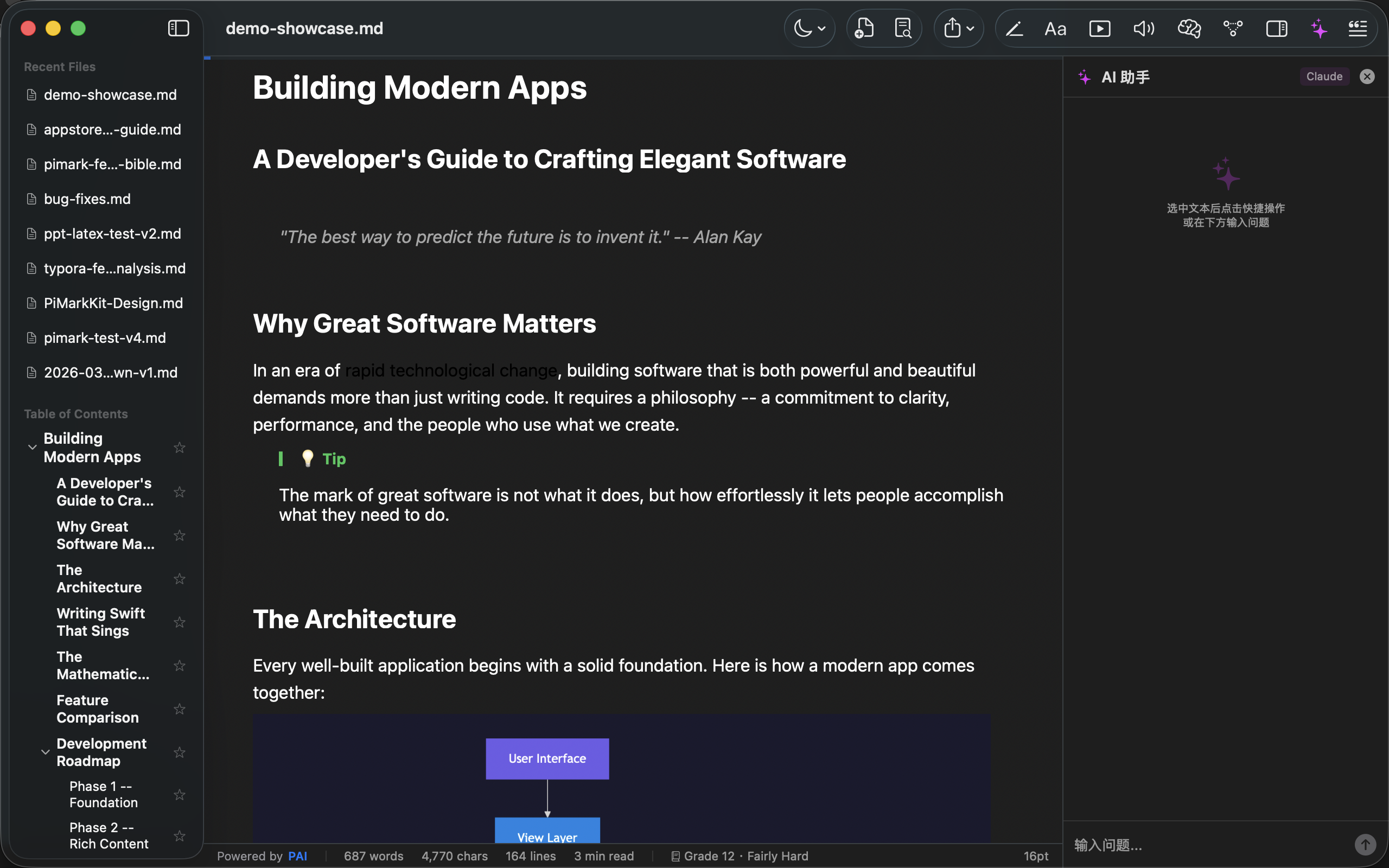
Task: Select the annotation pen tool
Action: (x=1014, y=28)
